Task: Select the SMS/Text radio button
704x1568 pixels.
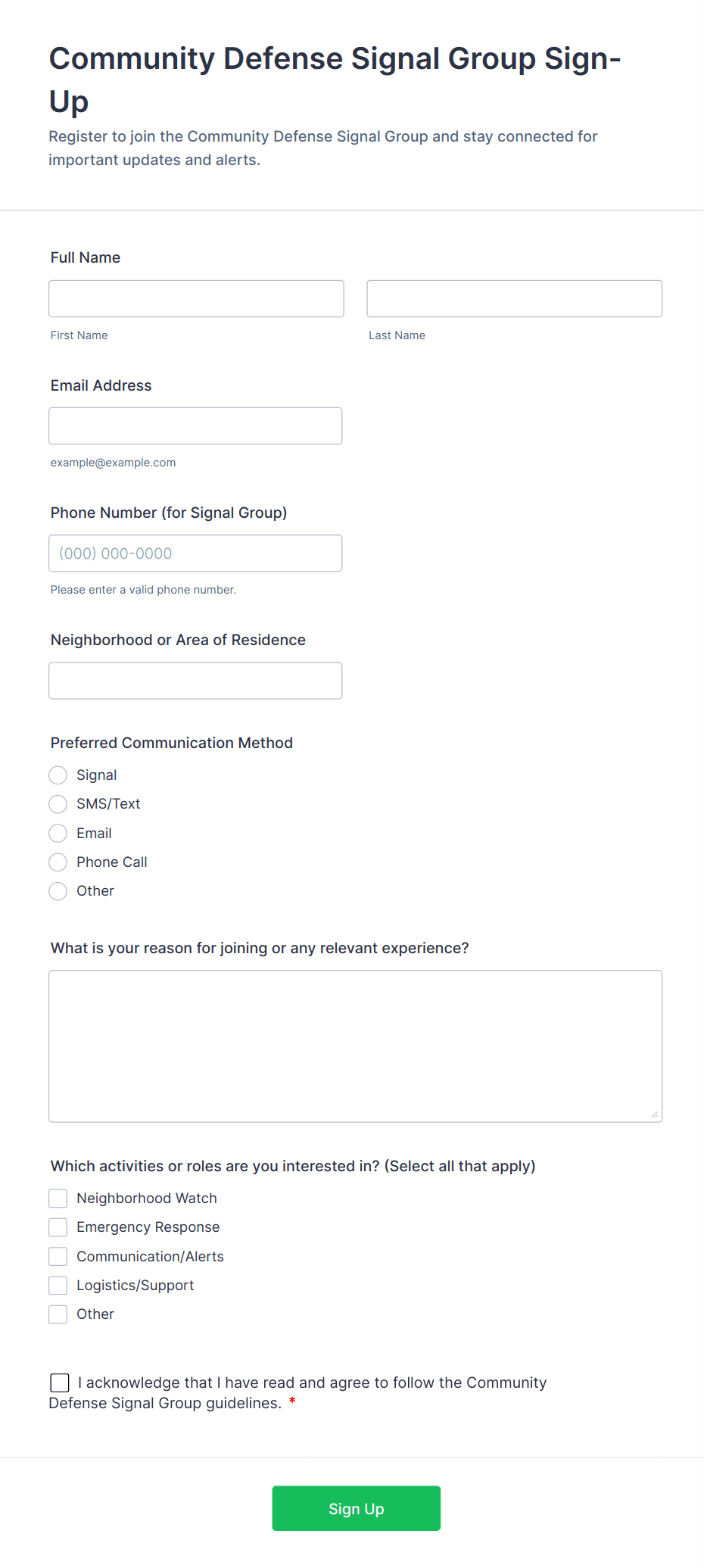Action: 58,804
